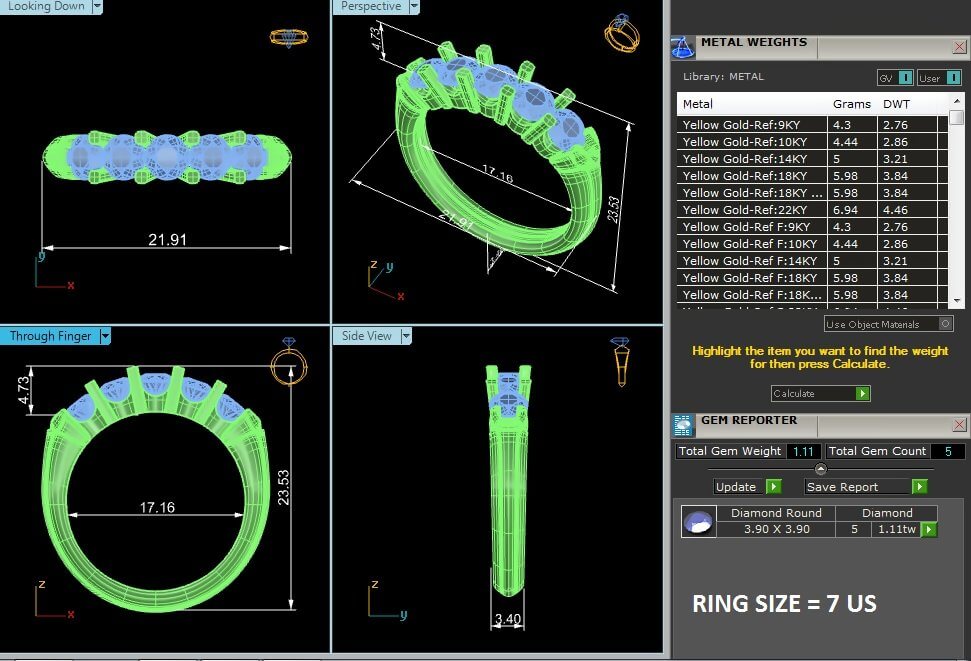
Task: Click the Metal Weights panel icon
Action: 683,47
